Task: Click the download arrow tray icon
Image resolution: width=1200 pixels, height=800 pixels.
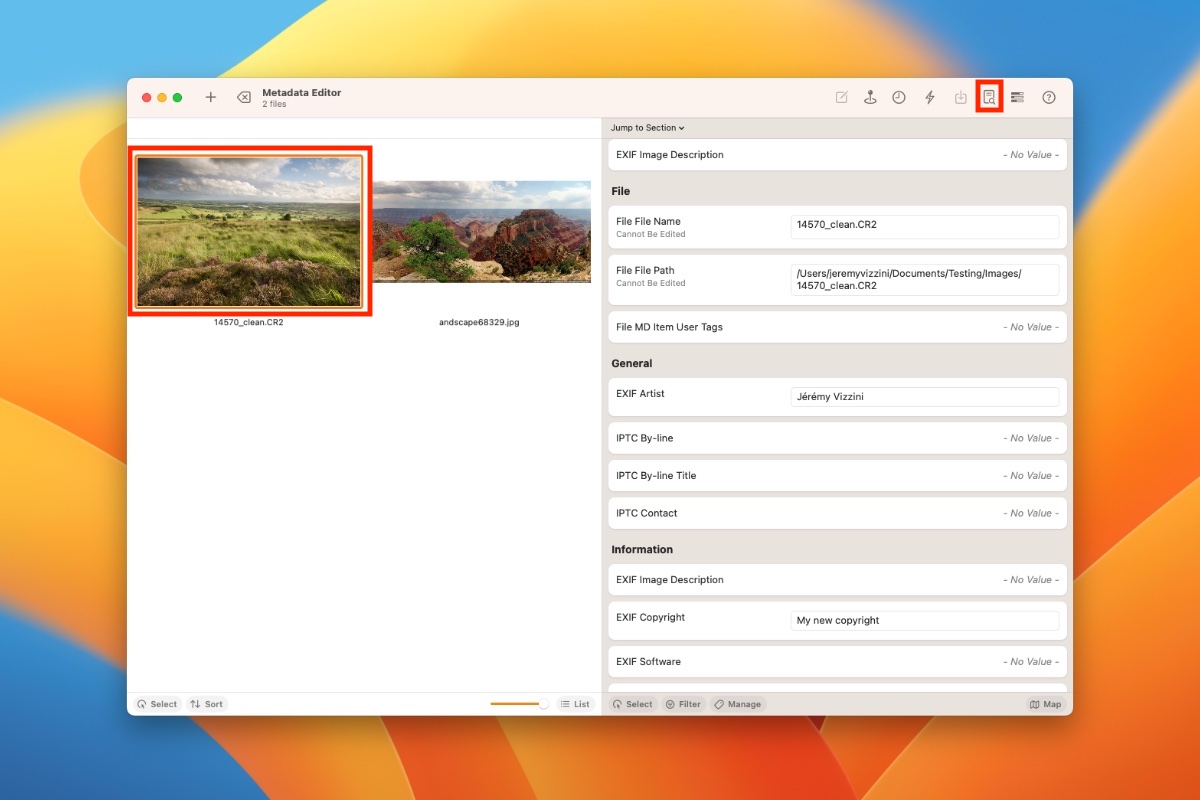Action: coord(961,97)
